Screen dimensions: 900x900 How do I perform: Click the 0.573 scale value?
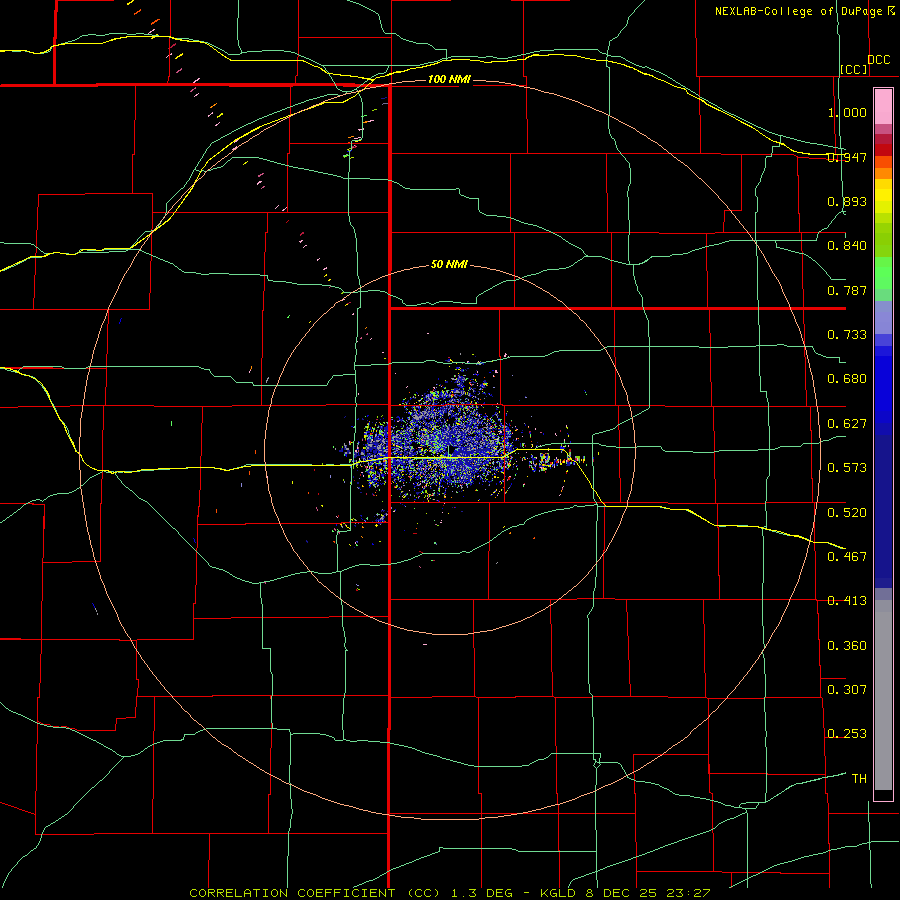pos(847,468)
